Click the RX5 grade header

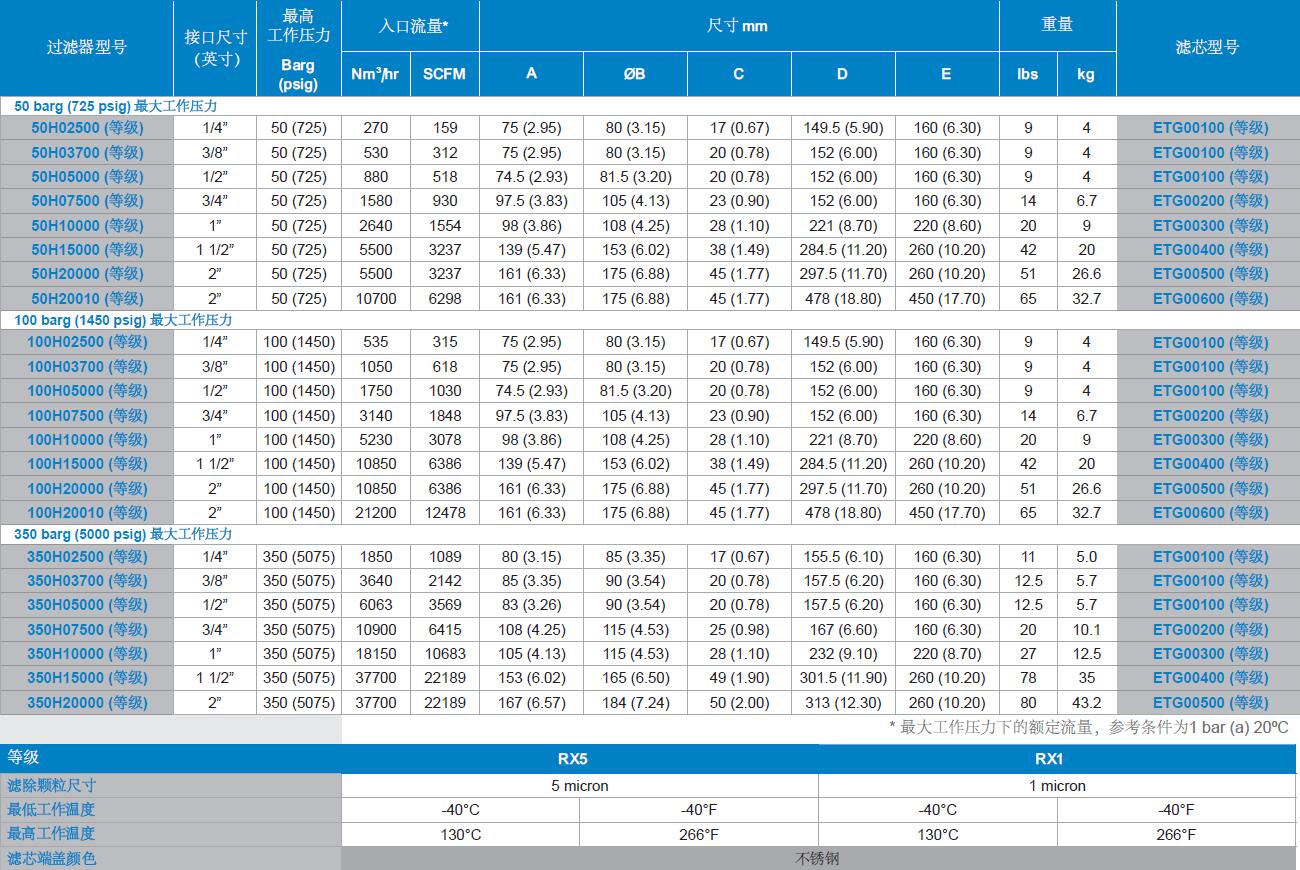(x=580, y=759)
